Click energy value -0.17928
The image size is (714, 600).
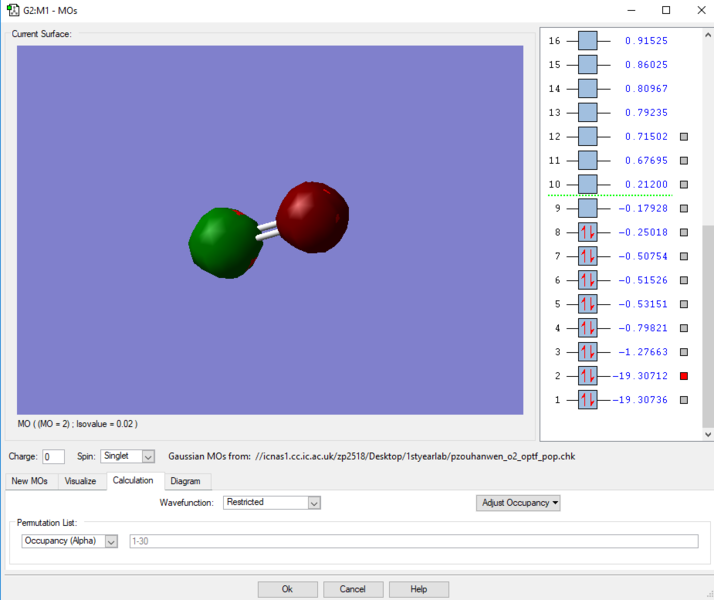(x=643, y=208)
